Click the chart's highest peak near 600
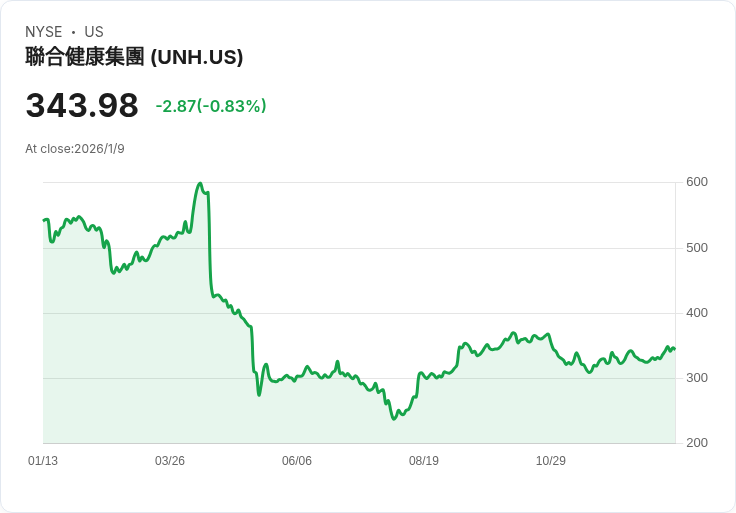 [x=200, y=184]
